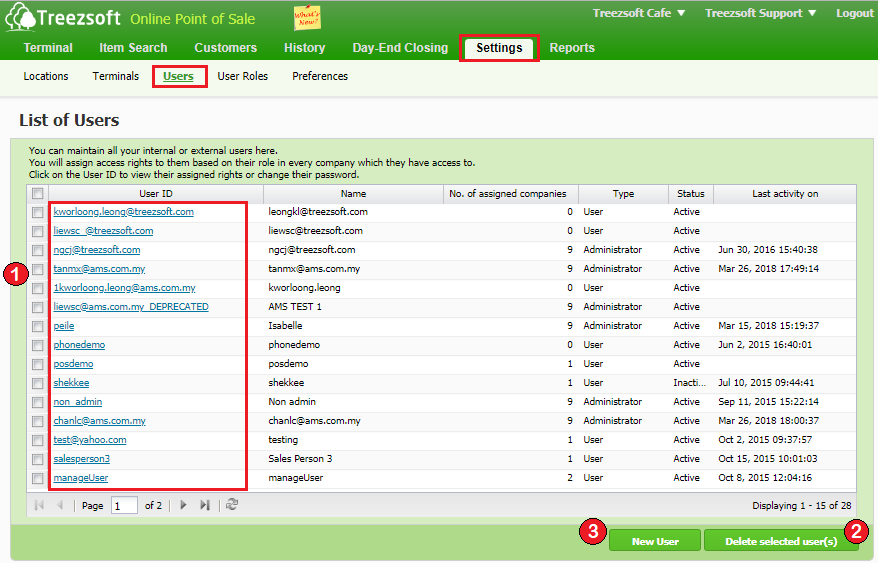The image size is (878, 563).
Task: Expand the Treezsoft Support user menu
Action: [760, 13]
